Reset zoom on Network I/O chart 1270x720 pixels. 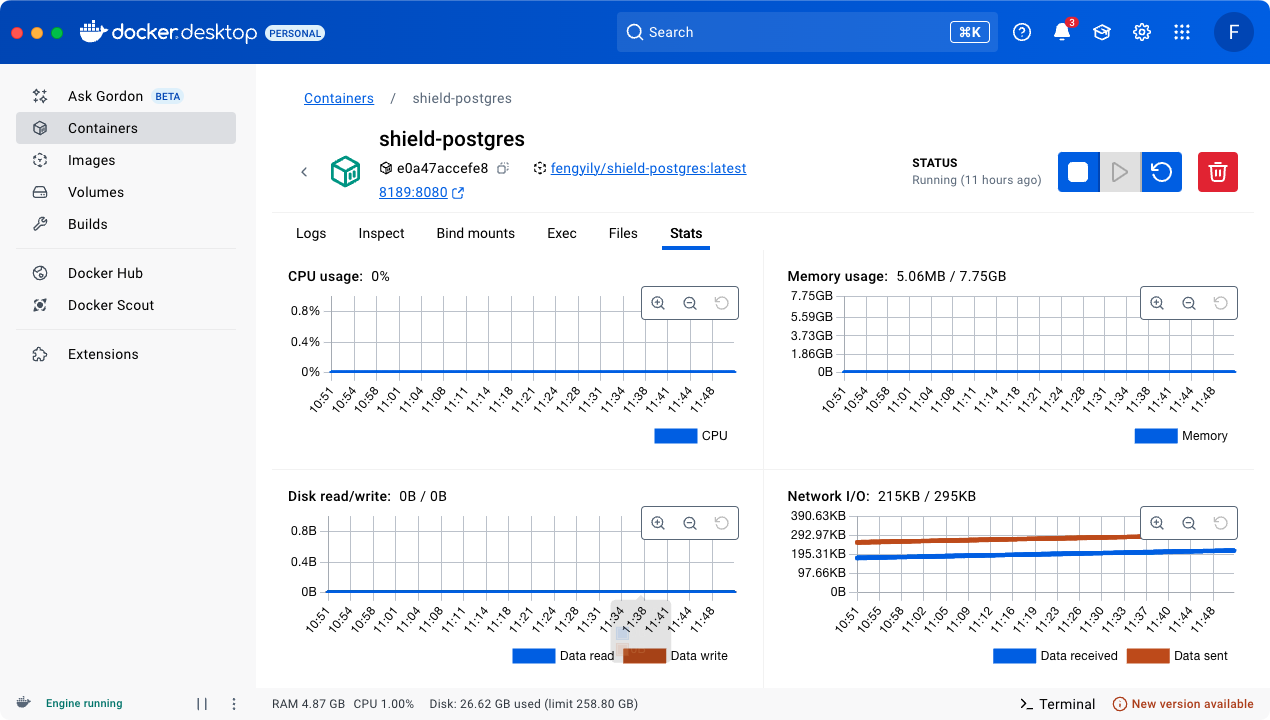[x=1221, y=523]
